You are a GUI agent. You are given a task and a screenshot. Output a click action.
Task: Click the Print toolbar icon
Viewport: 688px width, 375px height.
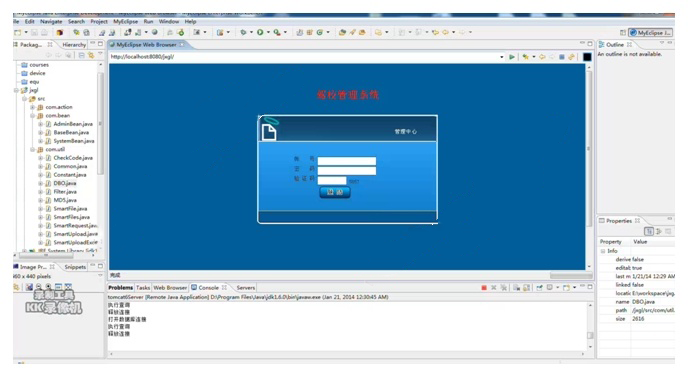(45, 32)
